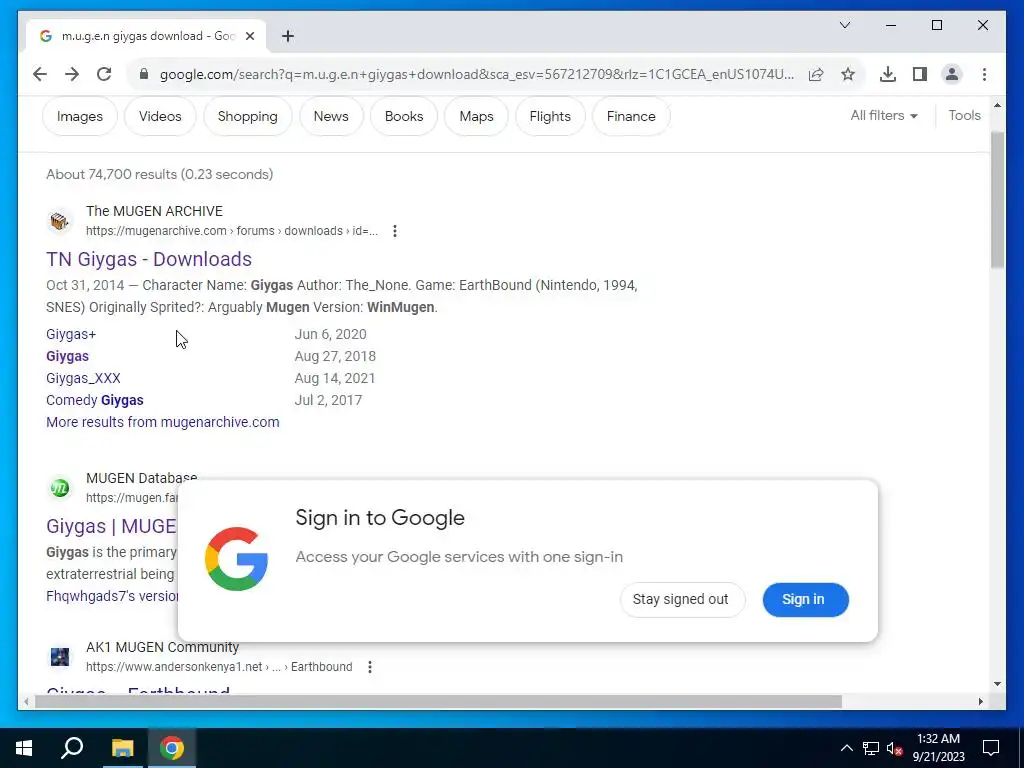
Task: Filter results by Images
Action: (x=80, y=116)
